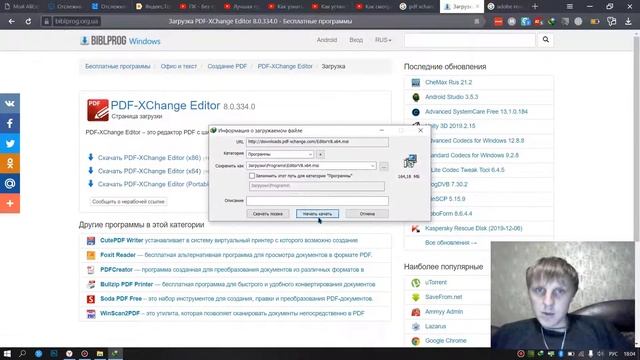Click the Start download button in dialog
640x360 pixels.
[x=317, y=213]
